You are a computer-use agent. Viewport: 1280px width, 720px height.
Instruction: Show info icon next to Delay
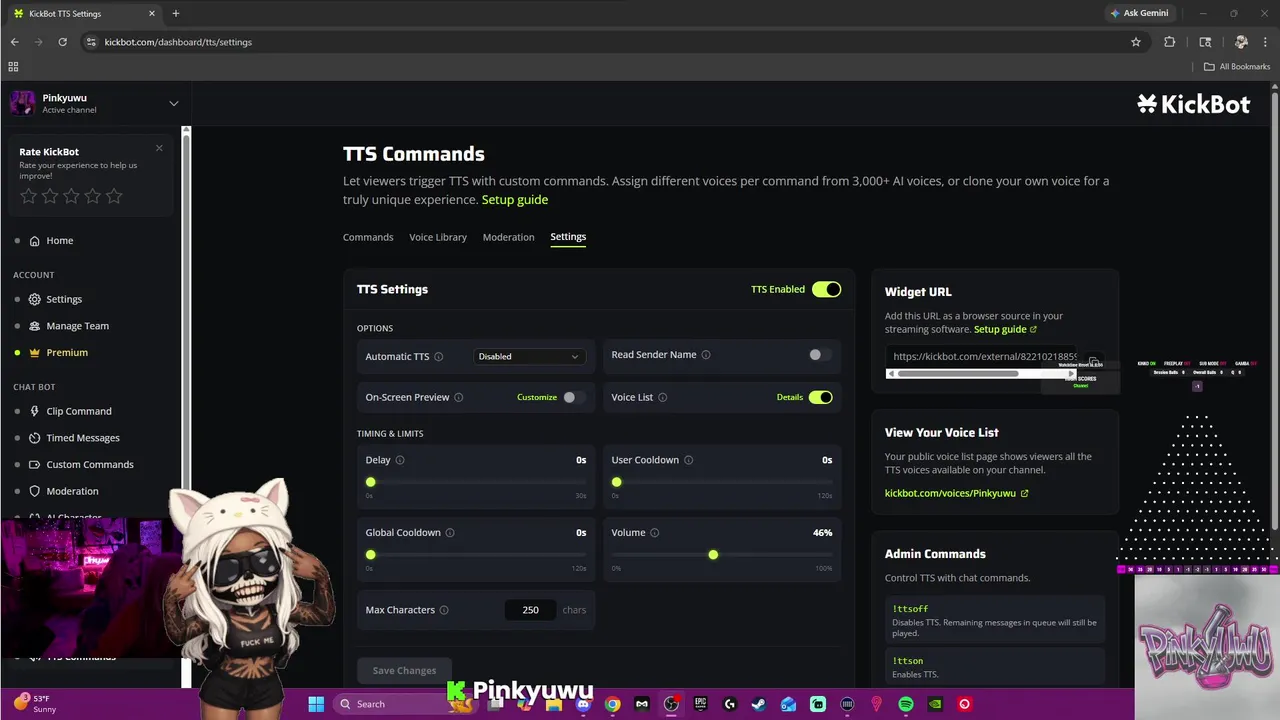[400, 461]
